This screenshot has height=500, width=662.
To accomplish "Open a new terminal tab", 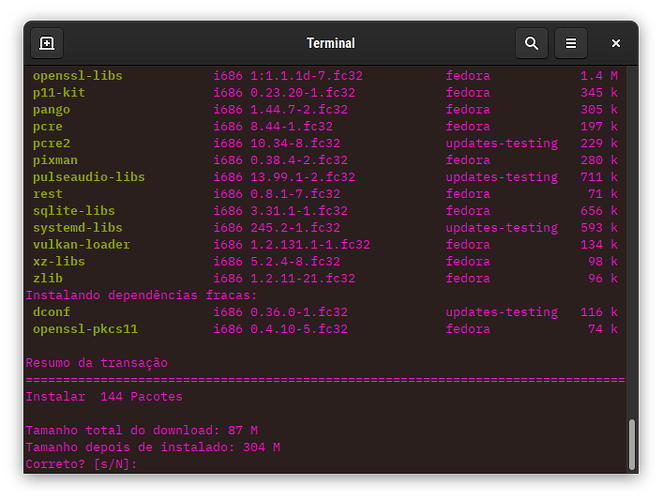I will point(46,44).
